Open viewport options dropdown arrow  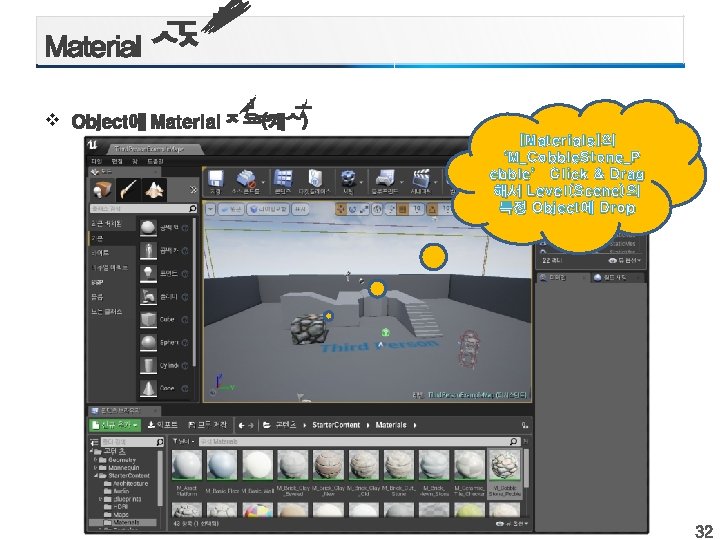[x=210, y=209]
